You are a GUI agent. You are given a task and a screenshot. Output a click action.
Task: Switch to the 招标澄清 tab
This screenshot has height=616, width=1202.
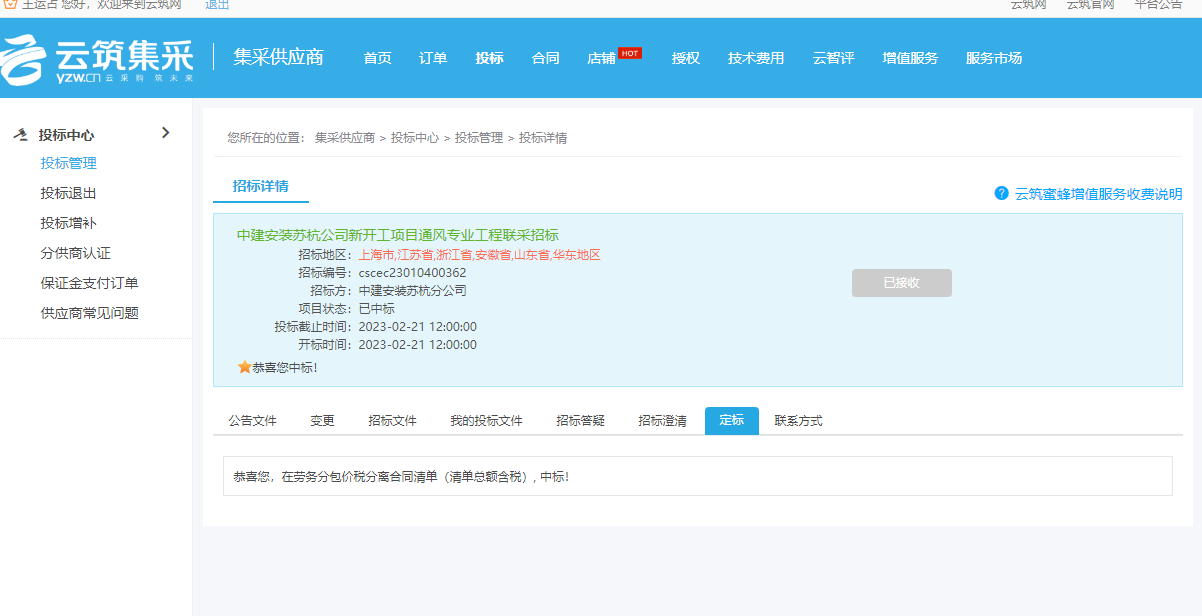[662, 421]
